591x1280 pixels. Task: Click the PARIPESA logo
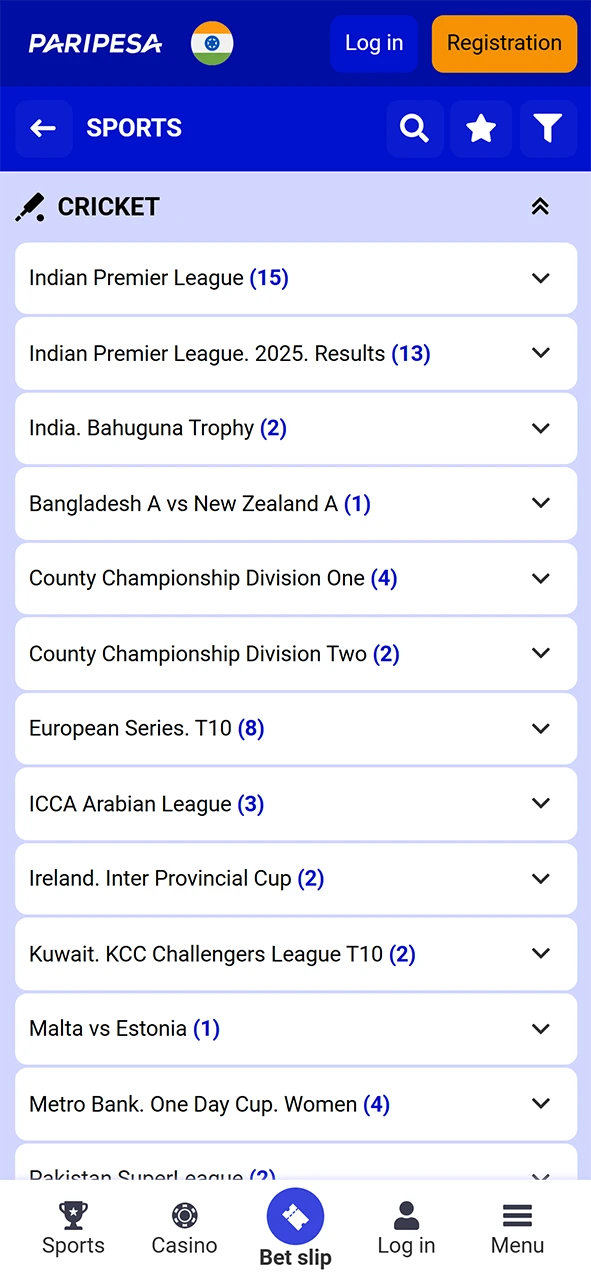pyautogui.click(x=95, y=43)
